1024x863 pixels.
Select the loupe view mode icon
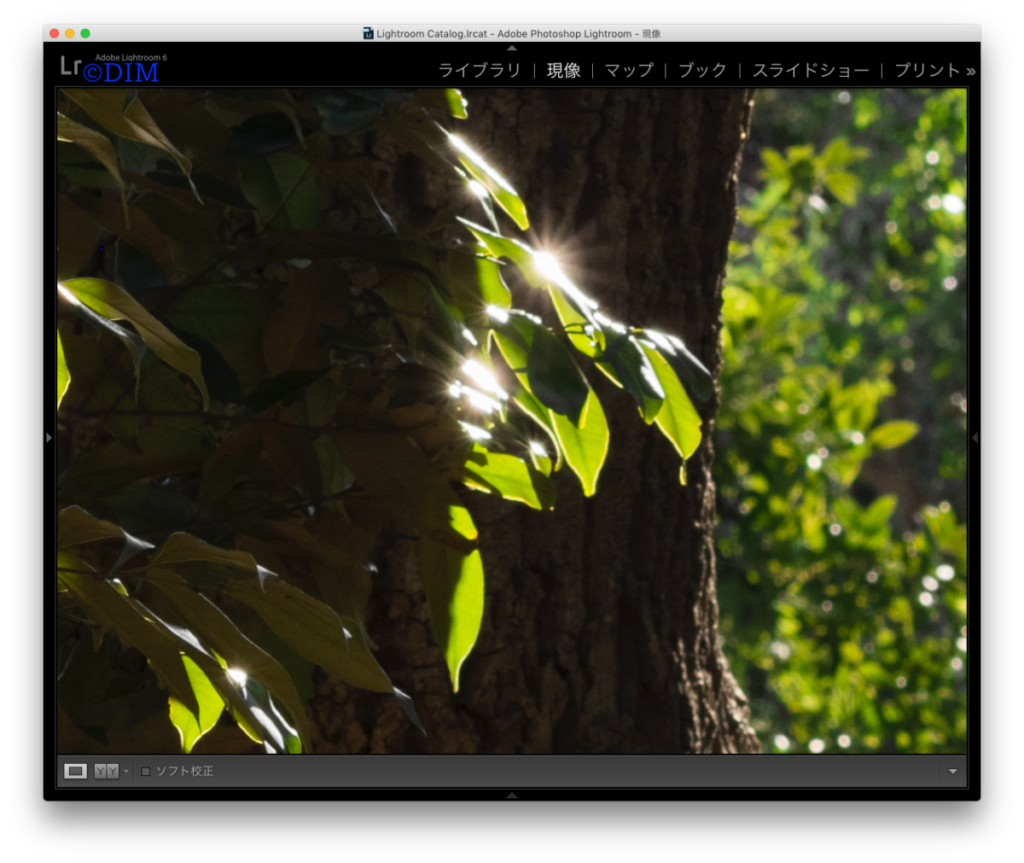click(75, 771)
